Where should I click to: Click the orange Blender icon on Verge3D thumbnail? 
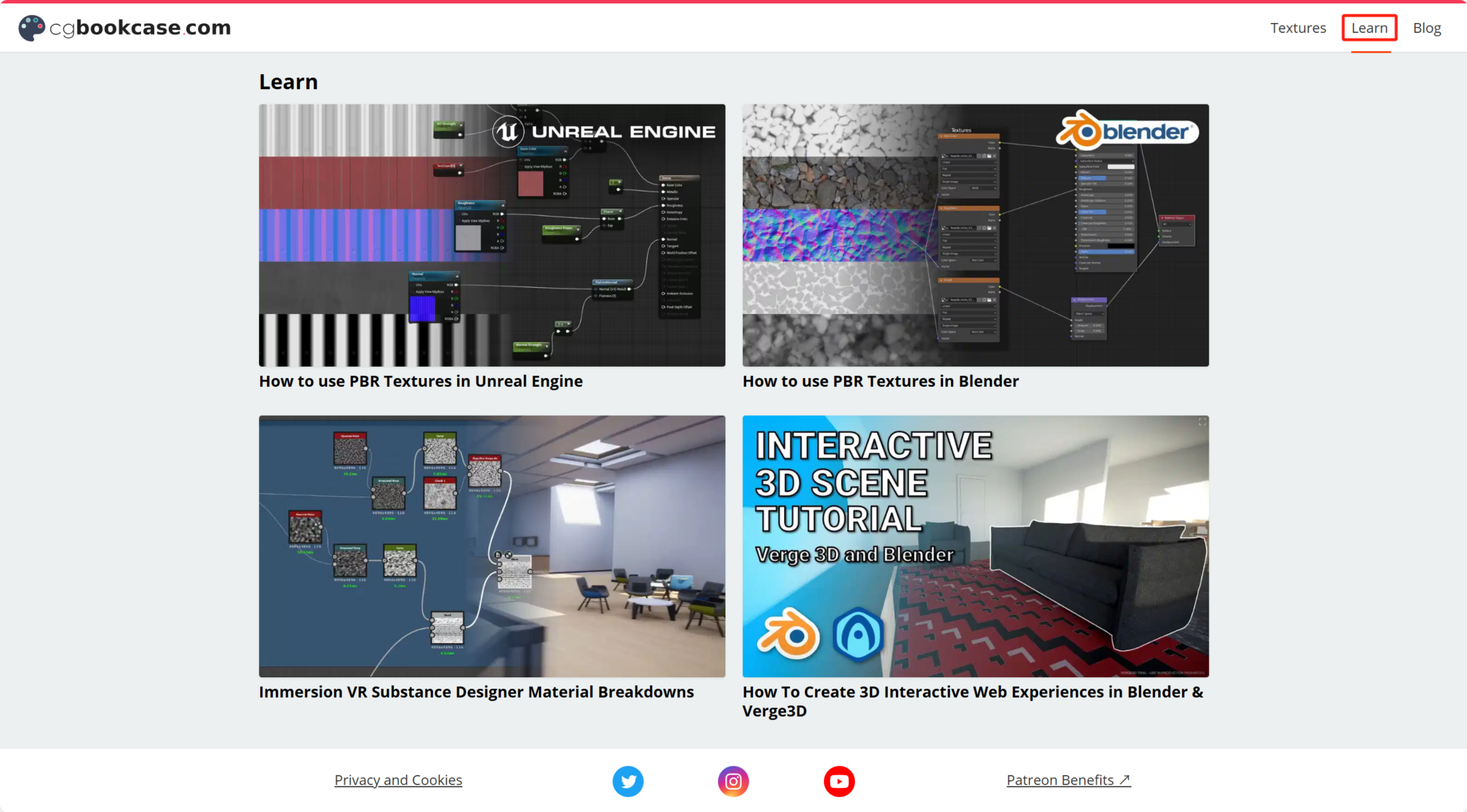point(788,634)
